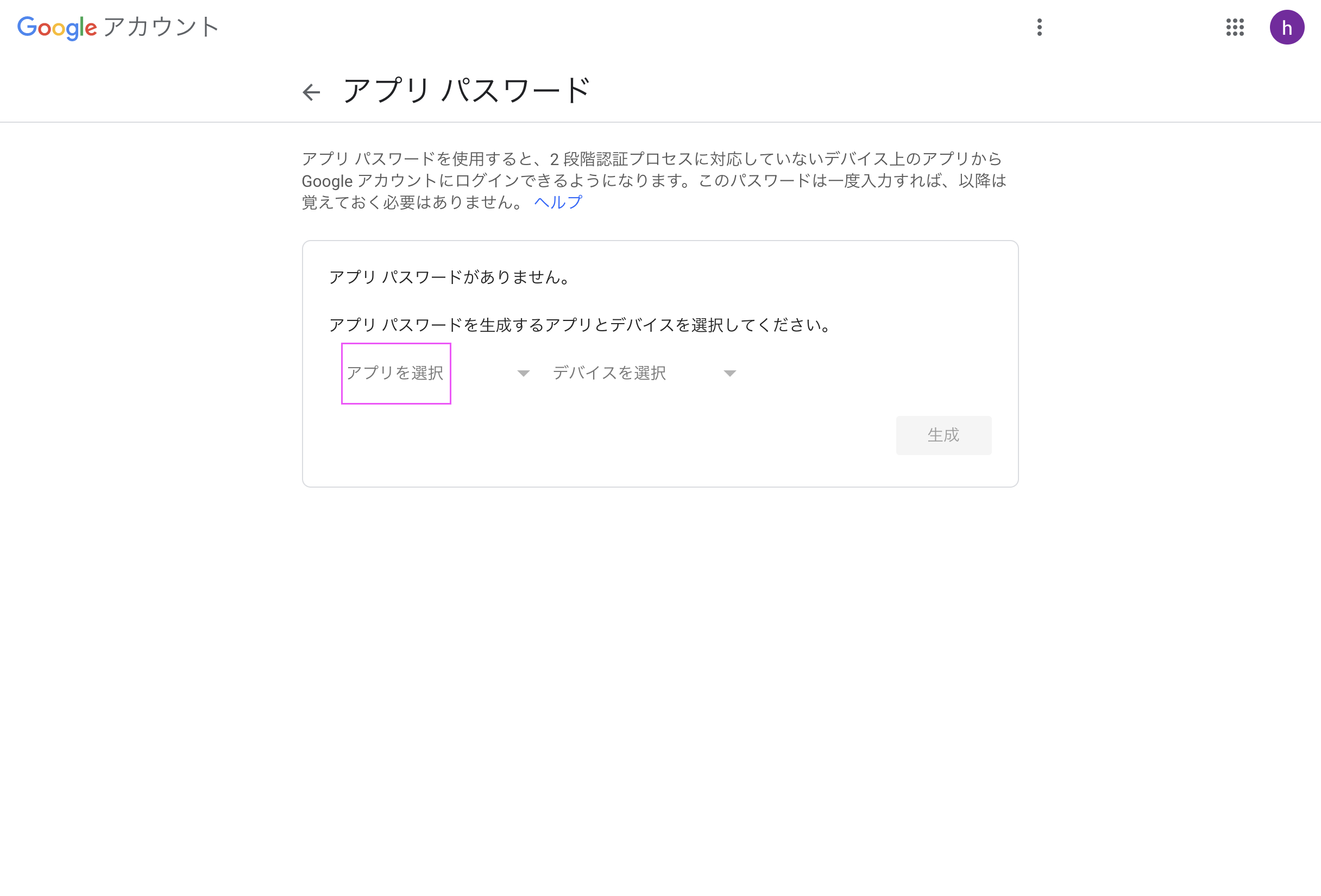The height and width of the screenshot is (896, 1321).
Task: Click the 生成 button
Action: (x=943, y=435)
